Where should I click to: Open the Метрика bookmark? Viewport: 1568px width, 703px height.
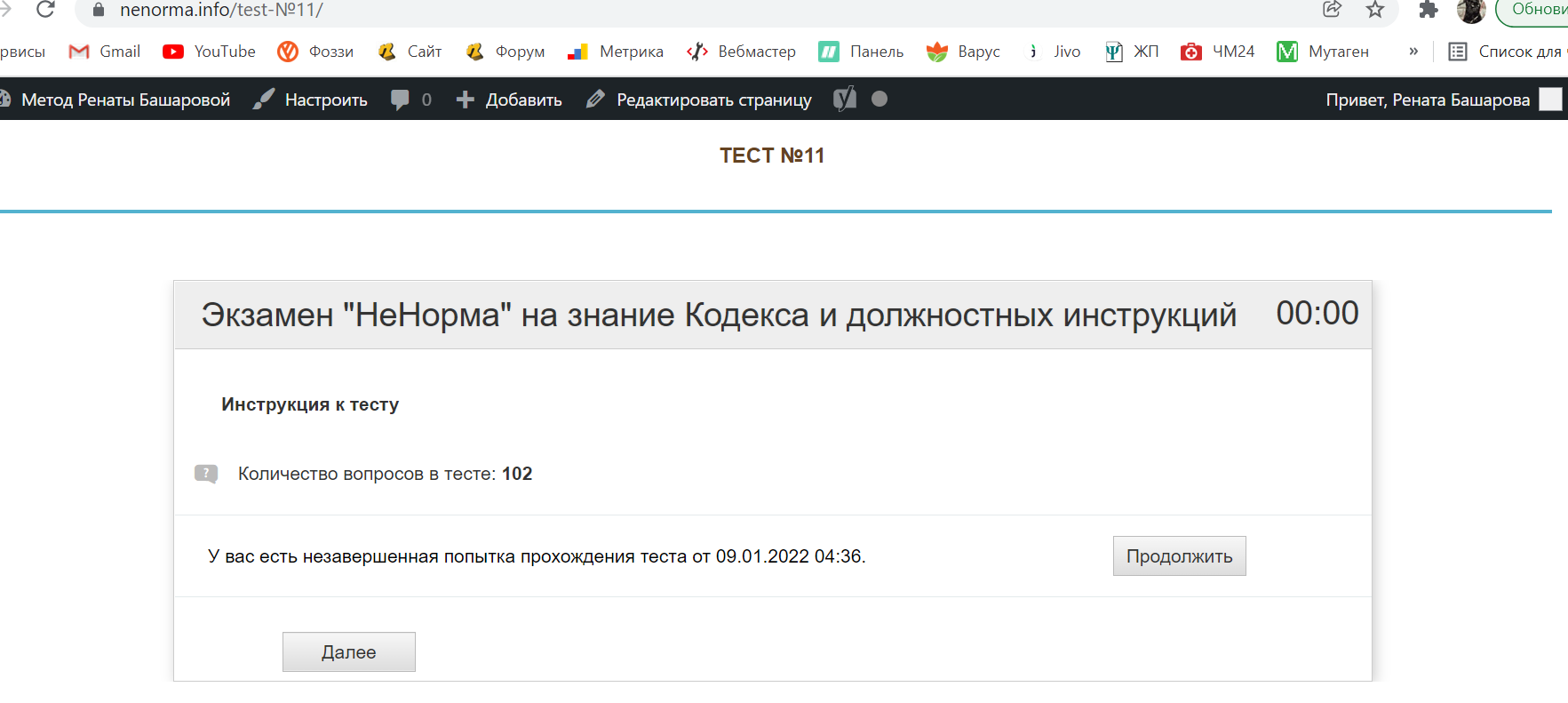click(x=616, y=52)
